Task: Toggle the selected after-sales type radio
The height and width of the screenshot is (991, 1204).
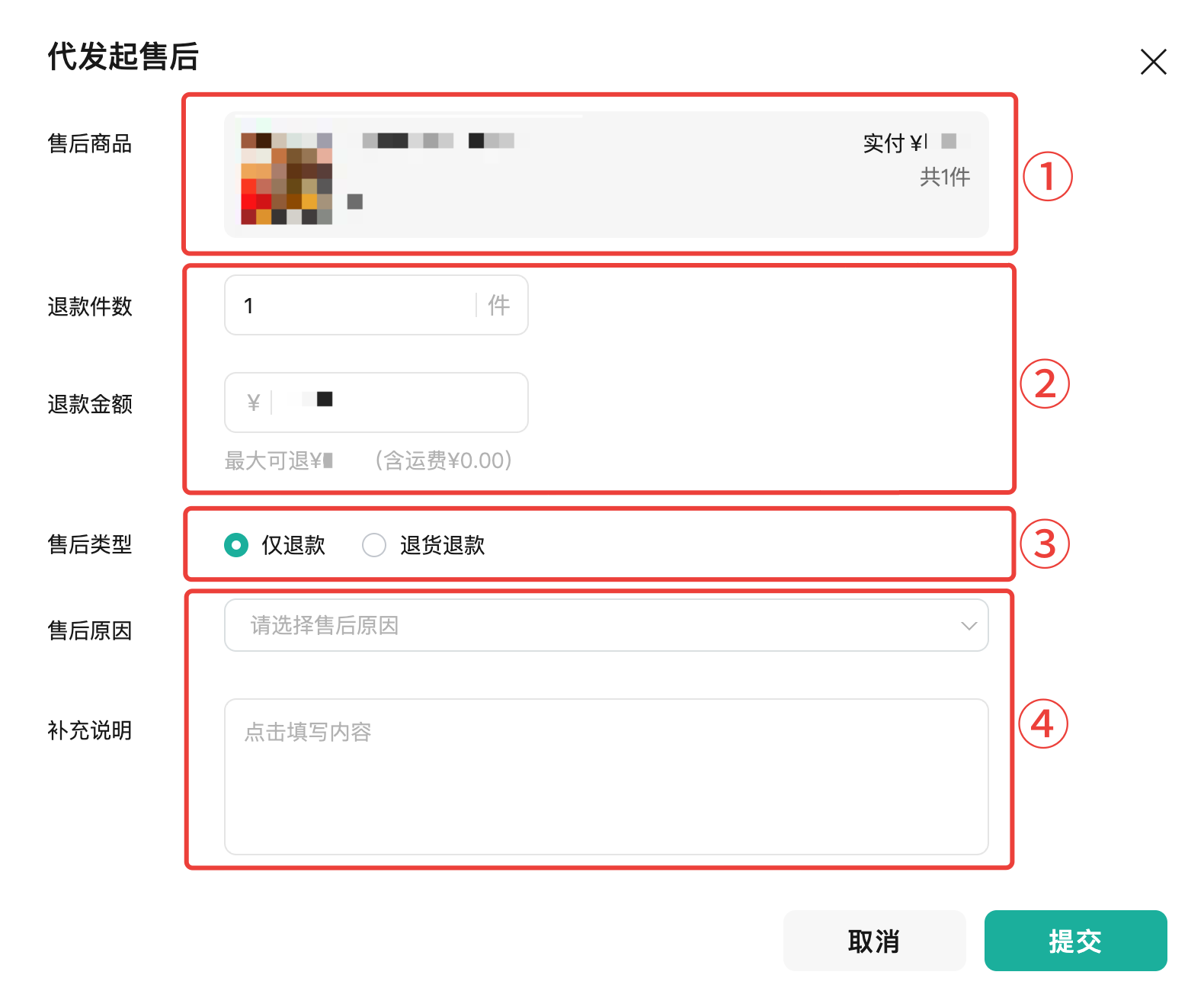Action: [x=236, y=545]
